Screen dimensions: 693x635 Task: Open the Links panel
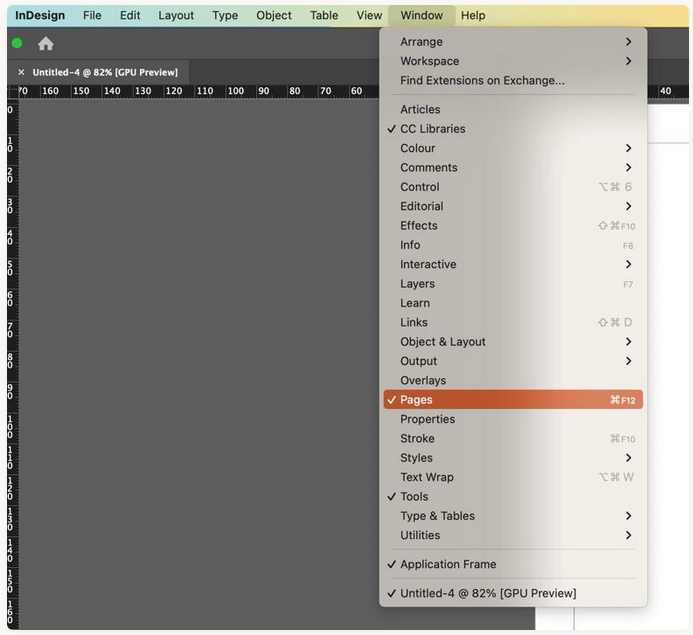[513, 322]
